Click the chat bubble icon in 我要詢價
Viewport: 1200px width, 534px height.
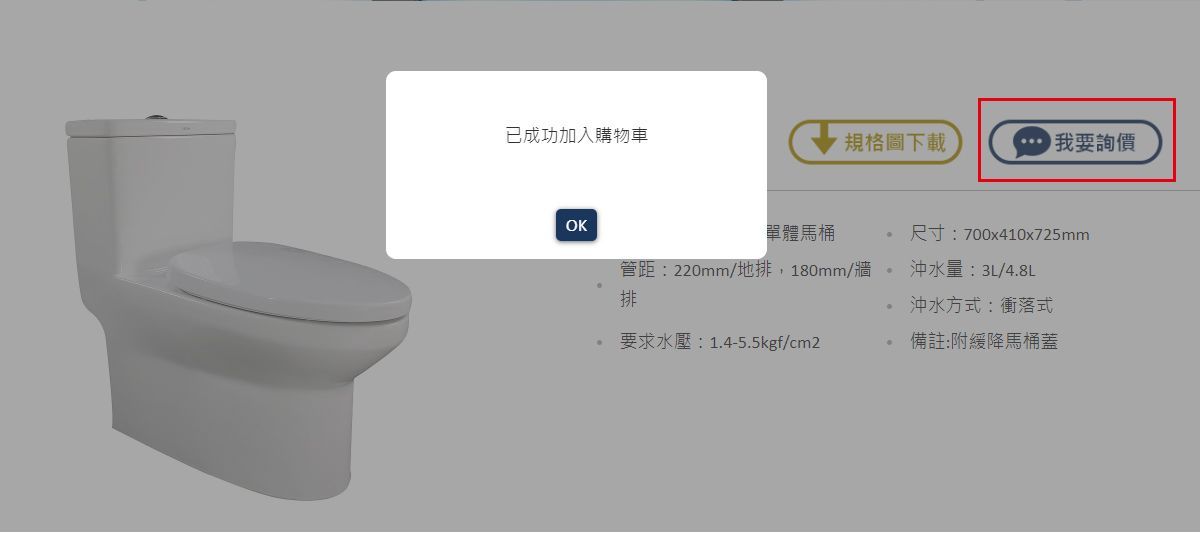point(1031,142)
